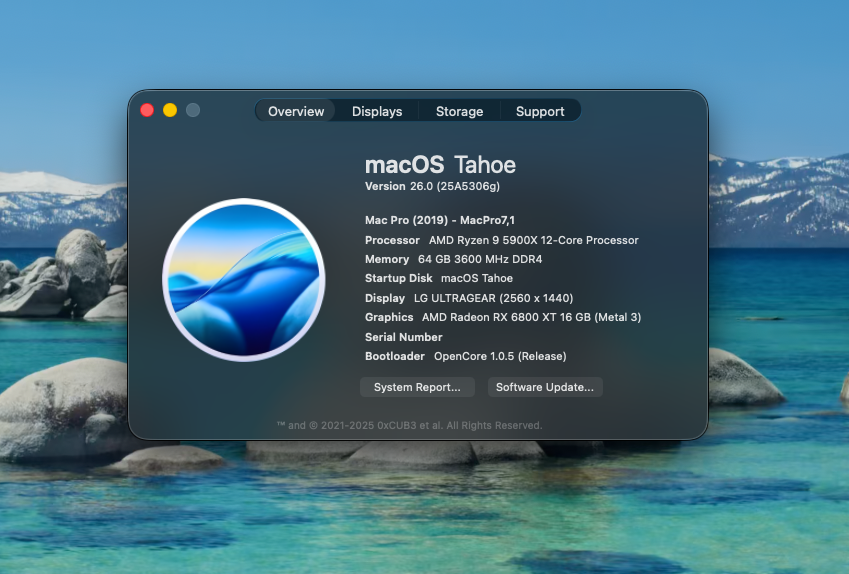The width and height of the screenshot is (849, 574).
Task: Click the 64 GB 3600 MHz DDR4 value
Action: pos(480,259)
